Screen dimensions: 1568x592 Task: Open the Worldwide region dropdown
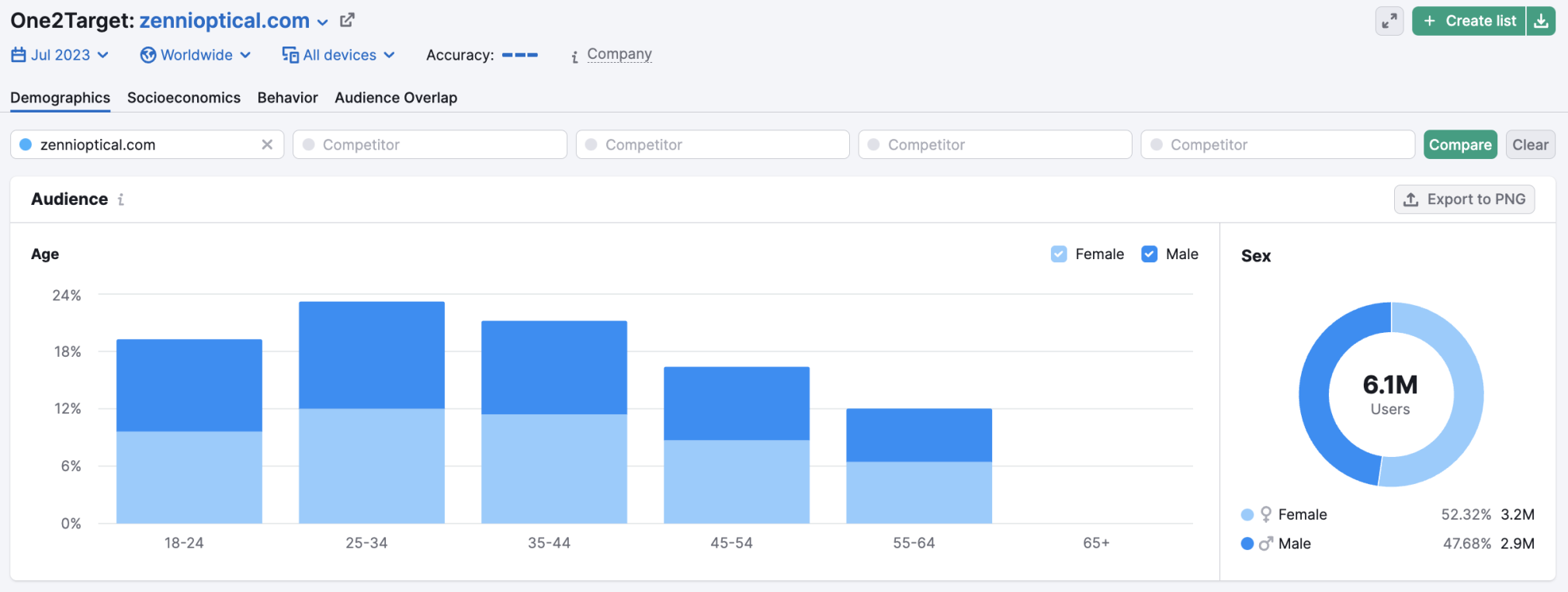pyautogui.click(x=196, y=55)
